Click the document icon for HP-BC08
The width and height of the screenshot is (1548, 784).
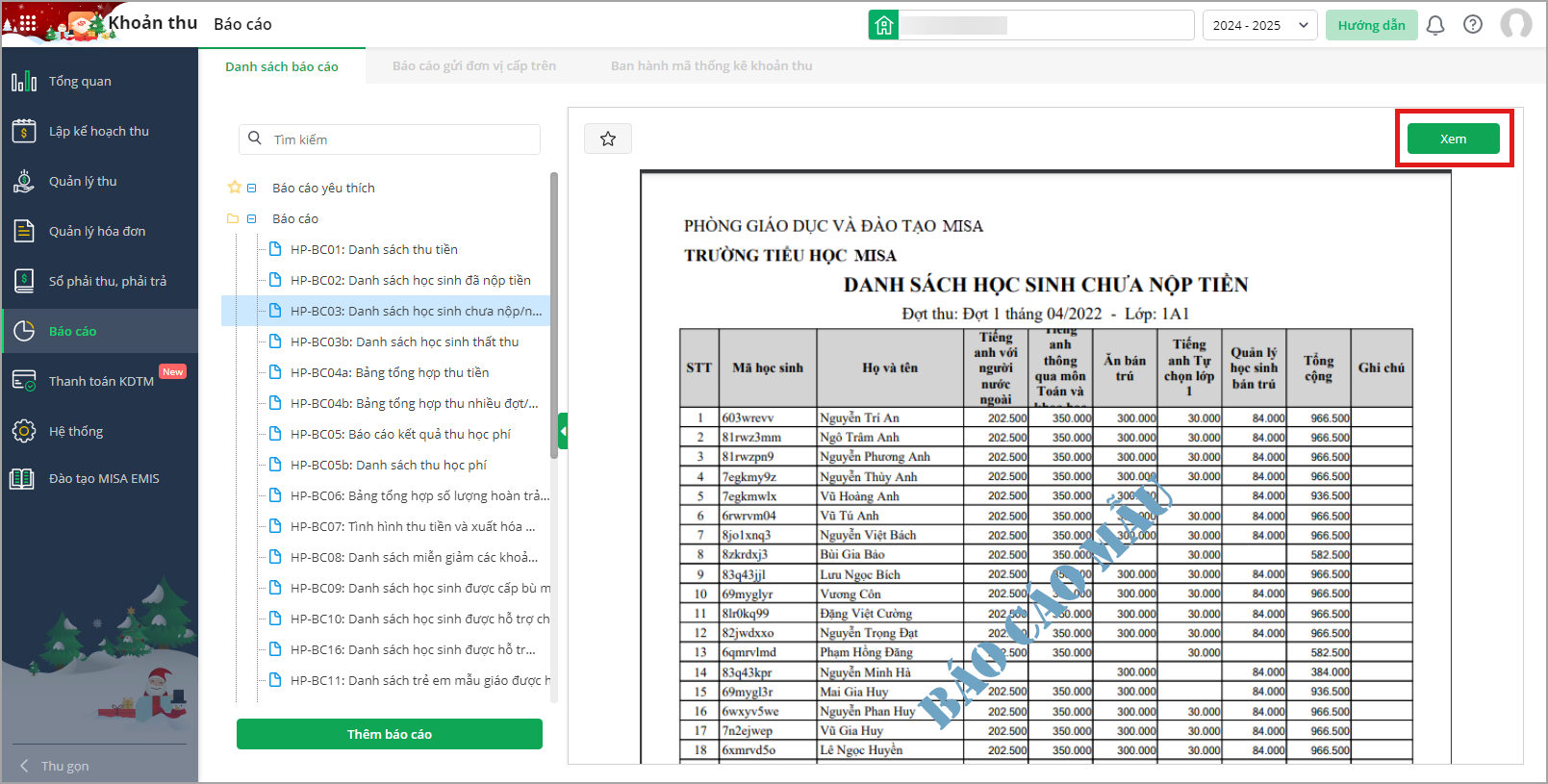point(275,557)
